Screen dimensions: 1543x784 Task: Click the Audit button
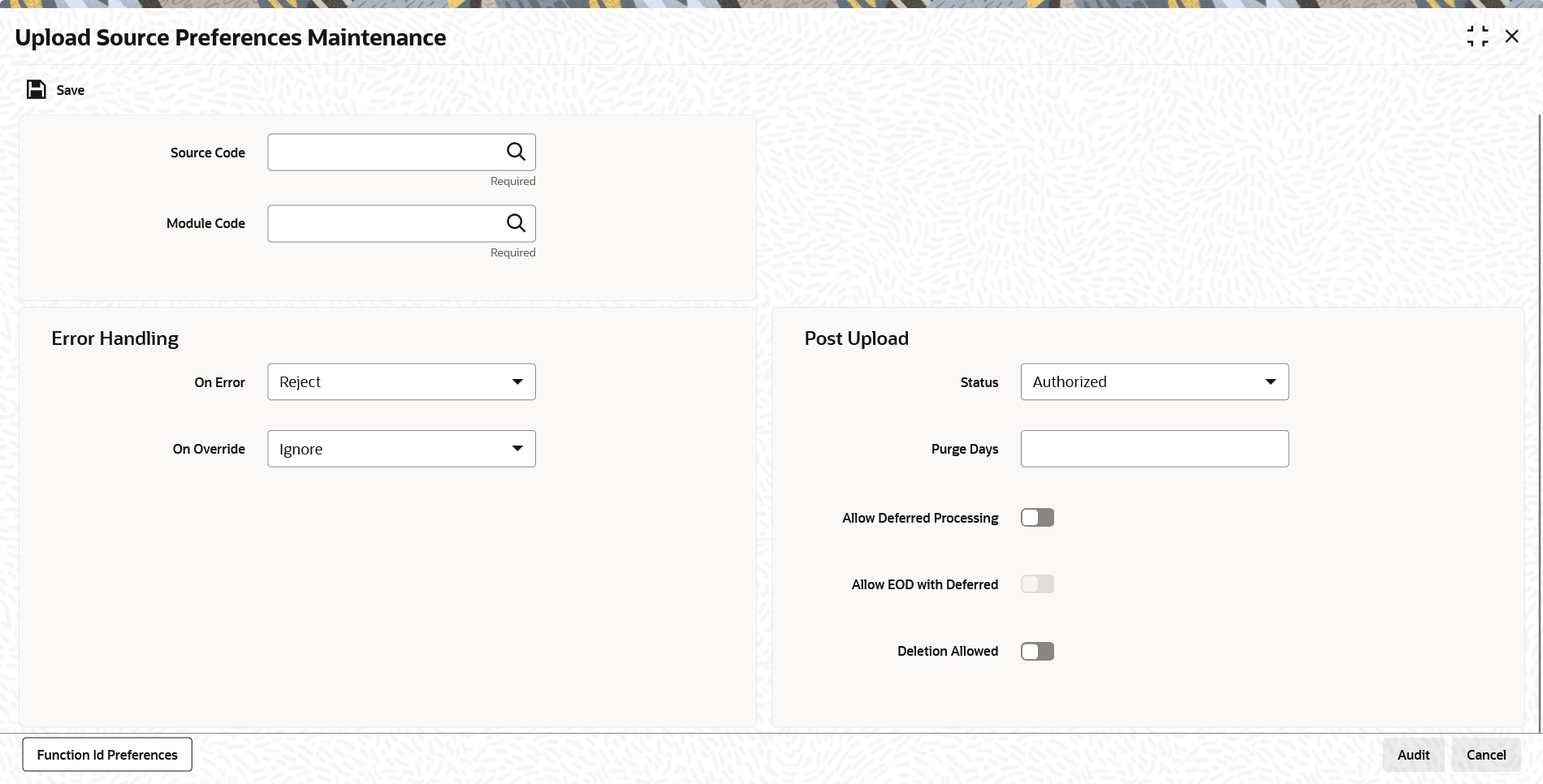click(1413, 755)
